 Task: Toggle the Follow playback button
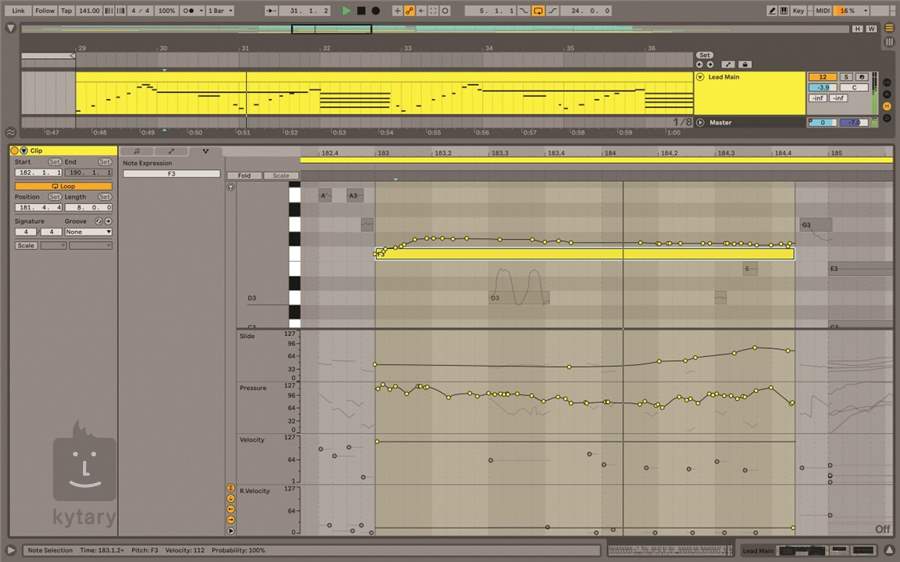point(45,10)
